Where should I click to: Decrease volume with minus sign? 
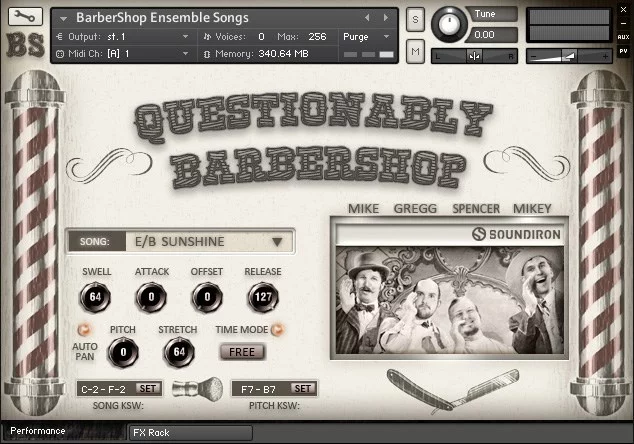[534, 57]
